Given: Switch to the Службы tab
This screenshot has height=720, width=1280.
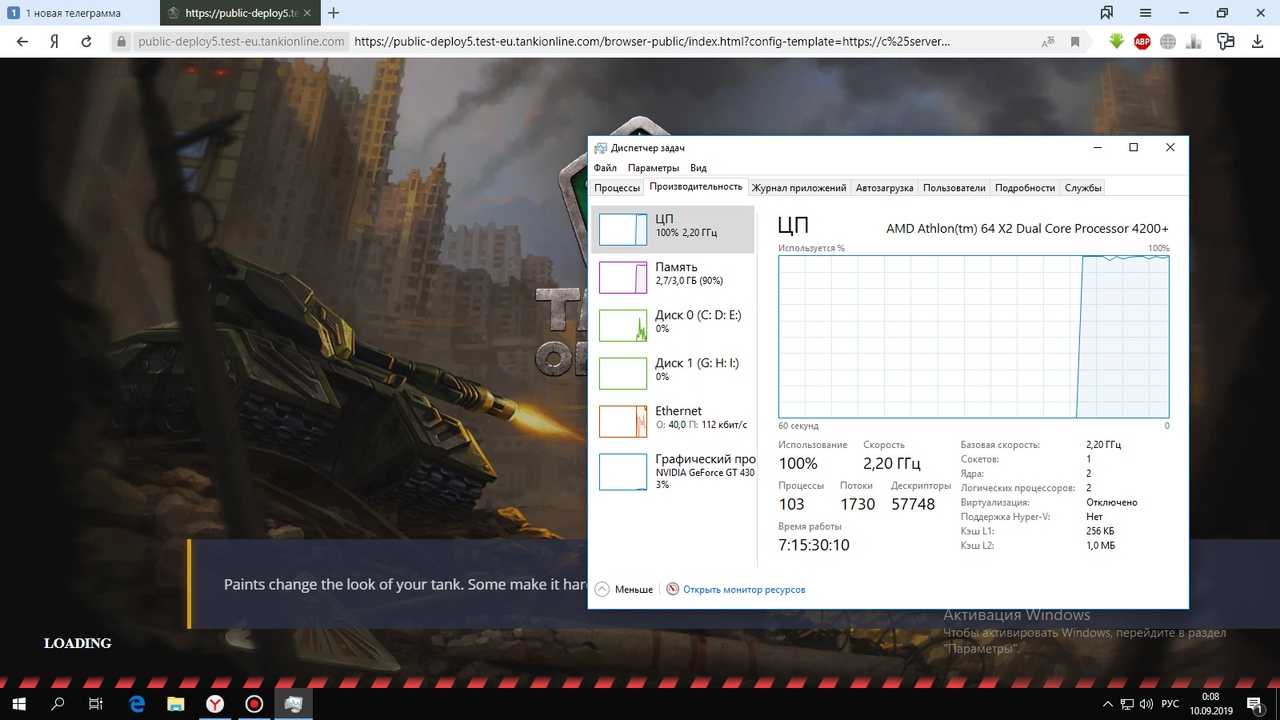Looking at the screenshot, I should click(1083, 188).
